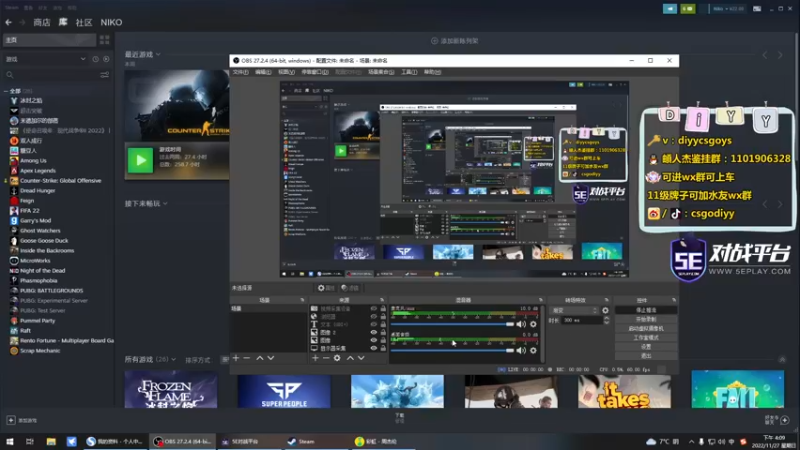The height and width of the screenshot is (450, 800).
Task: Collapse the All games tree section
Action: pos(6,91)
